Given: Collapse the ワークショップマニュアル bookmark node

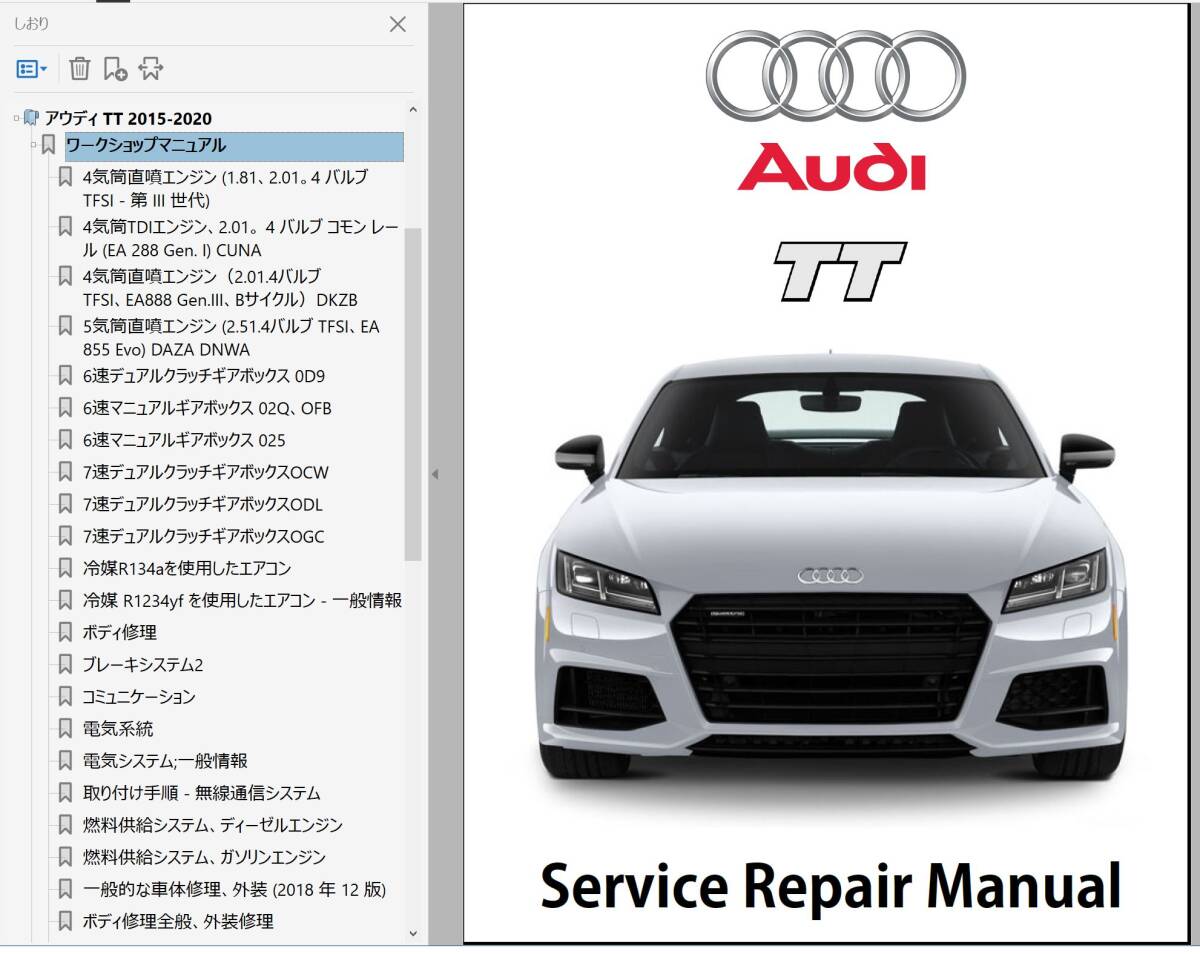Looking at the screenshot, I should (34, 146).
